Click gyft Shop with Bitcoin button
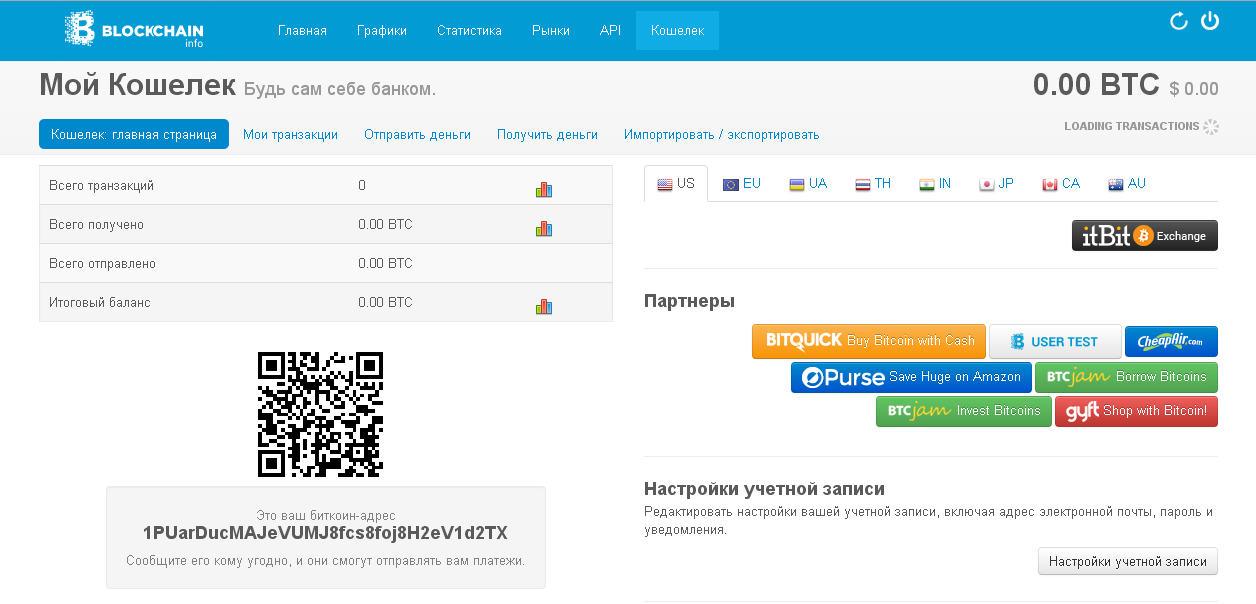1256x604 pixels. [1136, 411]
